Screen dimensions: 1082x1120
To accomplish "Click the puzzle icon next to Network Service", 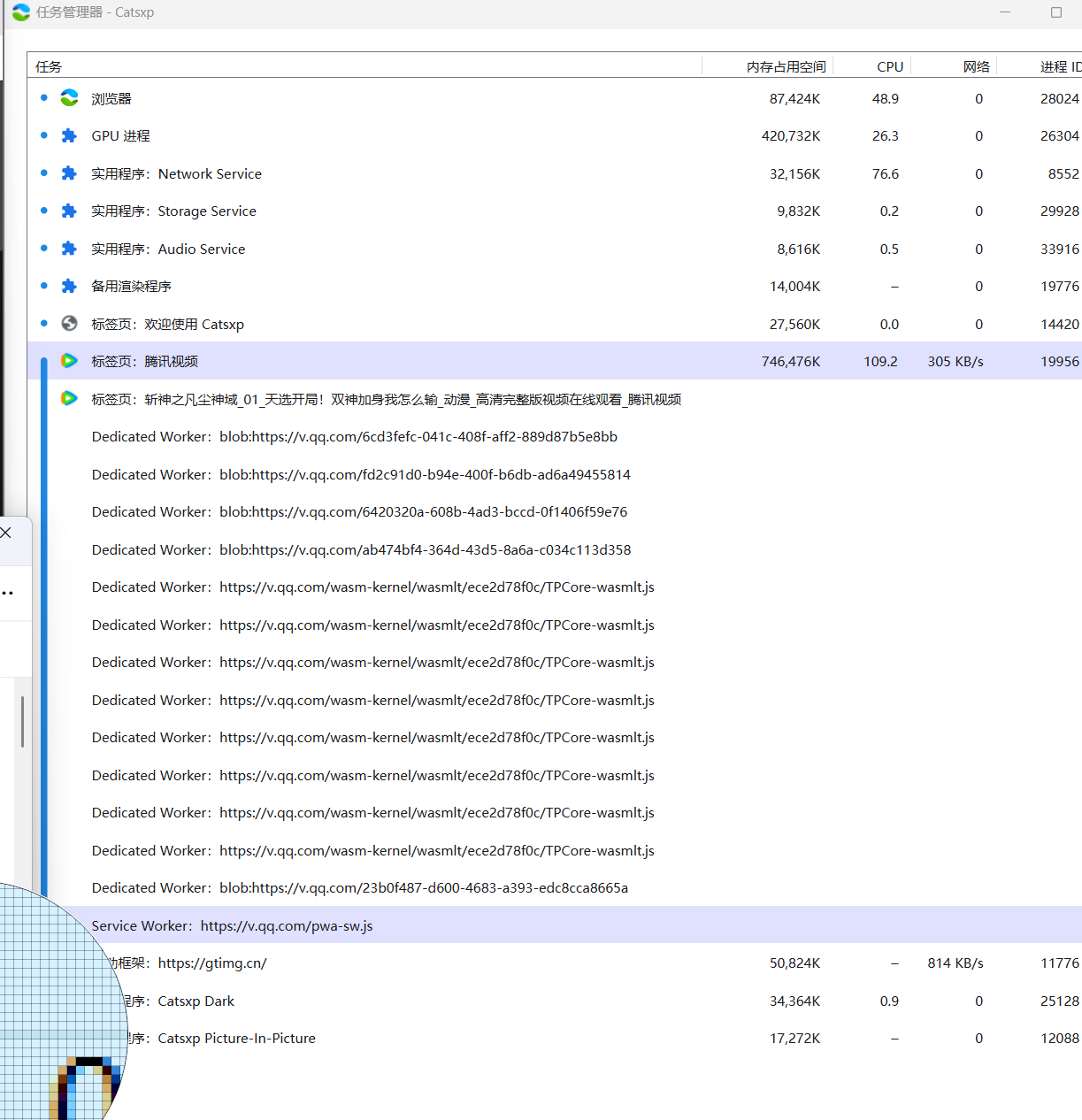I will pyautogui.click(x=69, y=173).
